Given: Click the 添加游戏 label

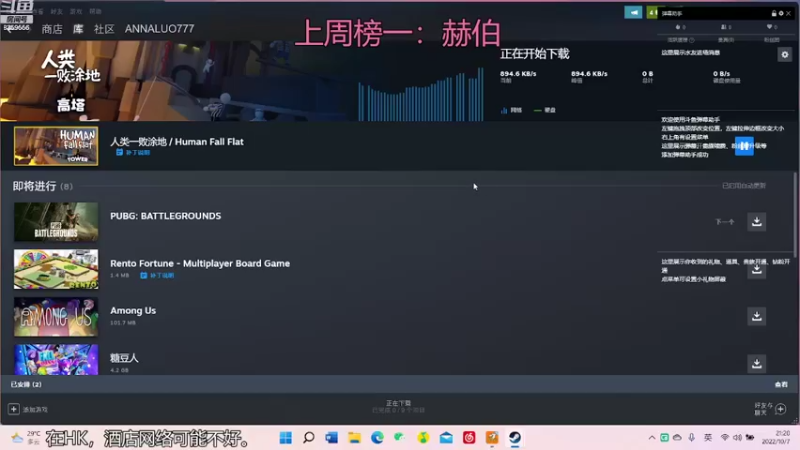Looking at the screenshot, I should [35, 409].
